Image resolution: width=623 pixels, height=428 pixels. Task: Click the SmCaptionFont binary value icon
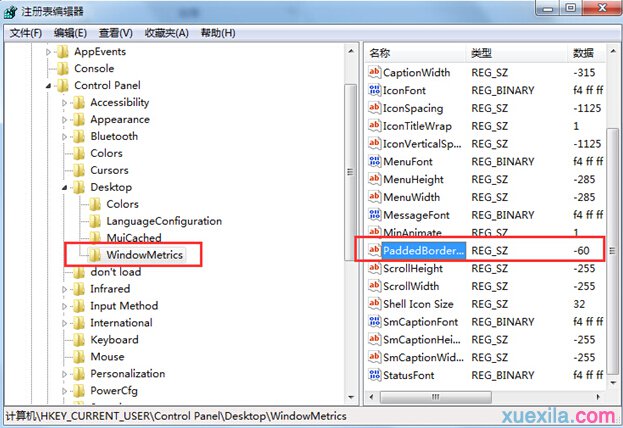point(374,322)
